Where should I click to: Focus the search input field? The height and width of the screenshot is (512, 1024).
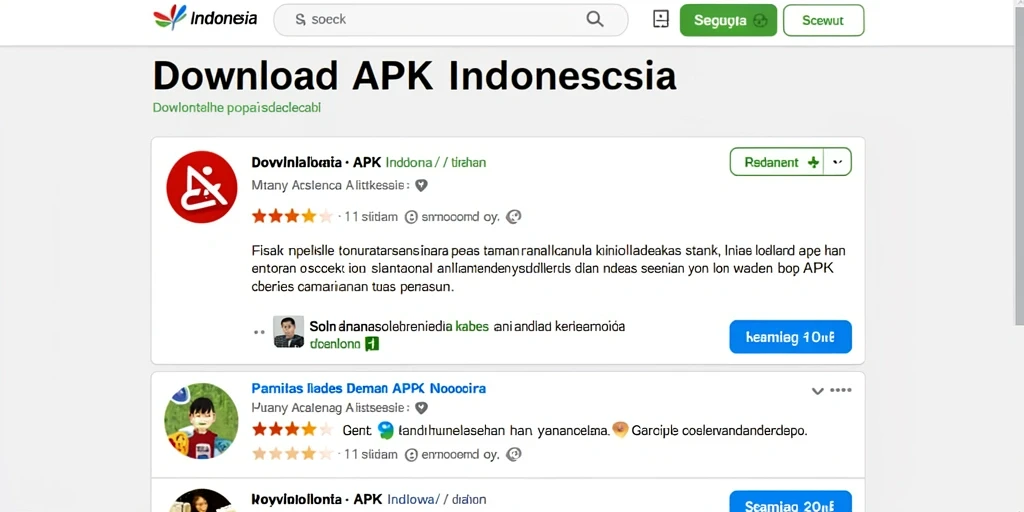click(x=451, y=20)
